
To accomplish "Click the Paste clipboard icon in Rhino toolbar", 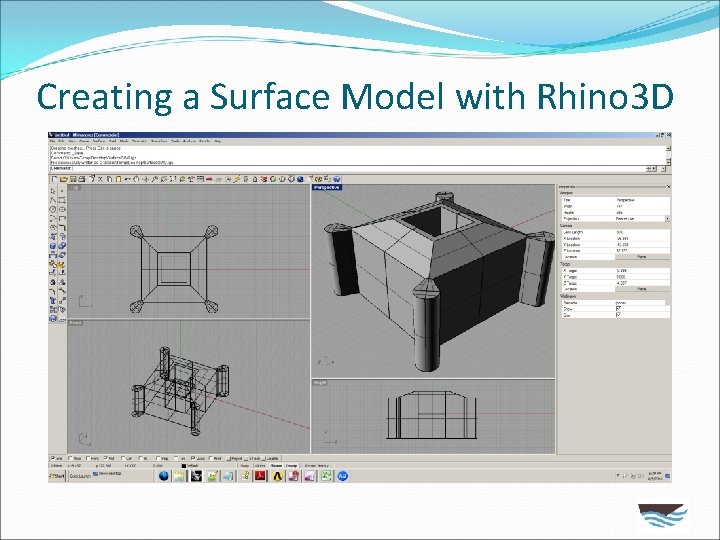I will (x=118, y=179).
